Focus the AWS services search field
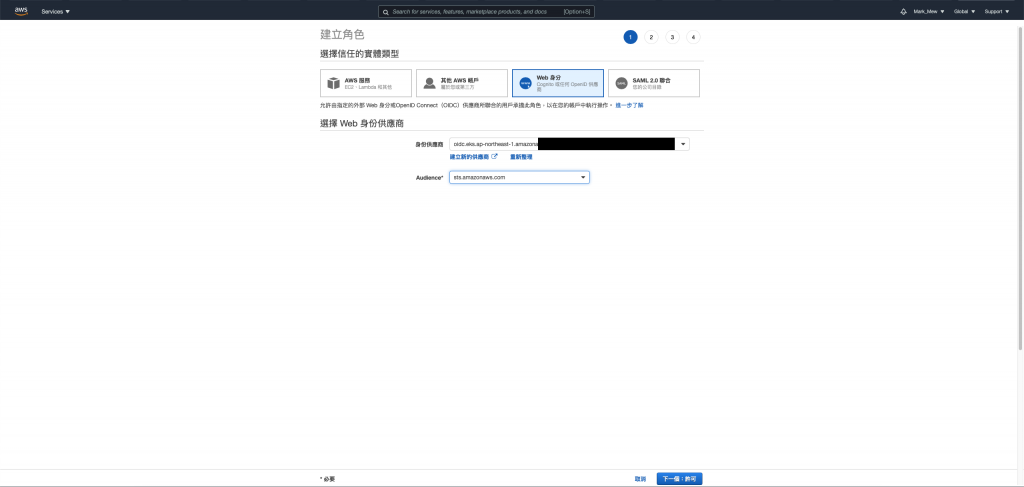This screenshot has height=487, width=1024. (x=487, y=12)
